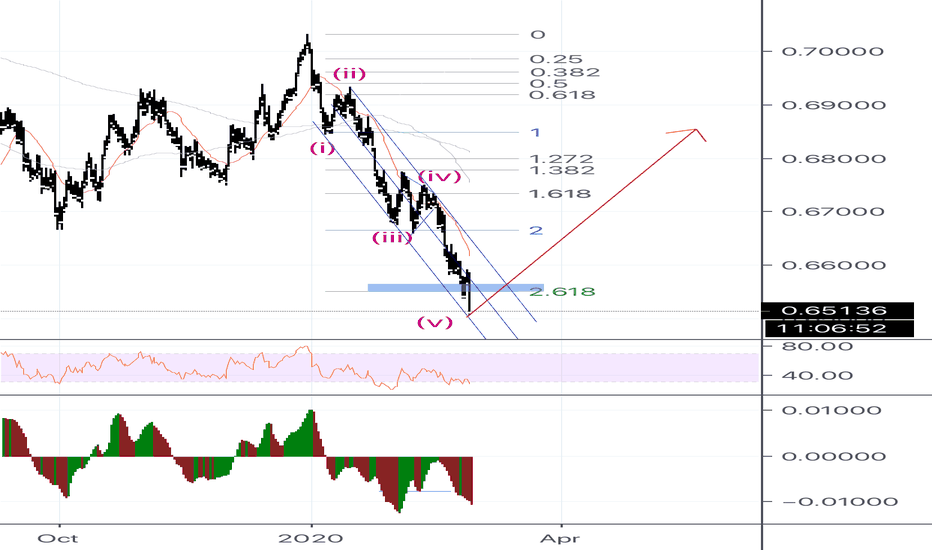Image resolution: width=932 pixels, height=550 pixels.
Task: Click the oscillator 0.01000 axis label
Action: click(x=831, y=410)
